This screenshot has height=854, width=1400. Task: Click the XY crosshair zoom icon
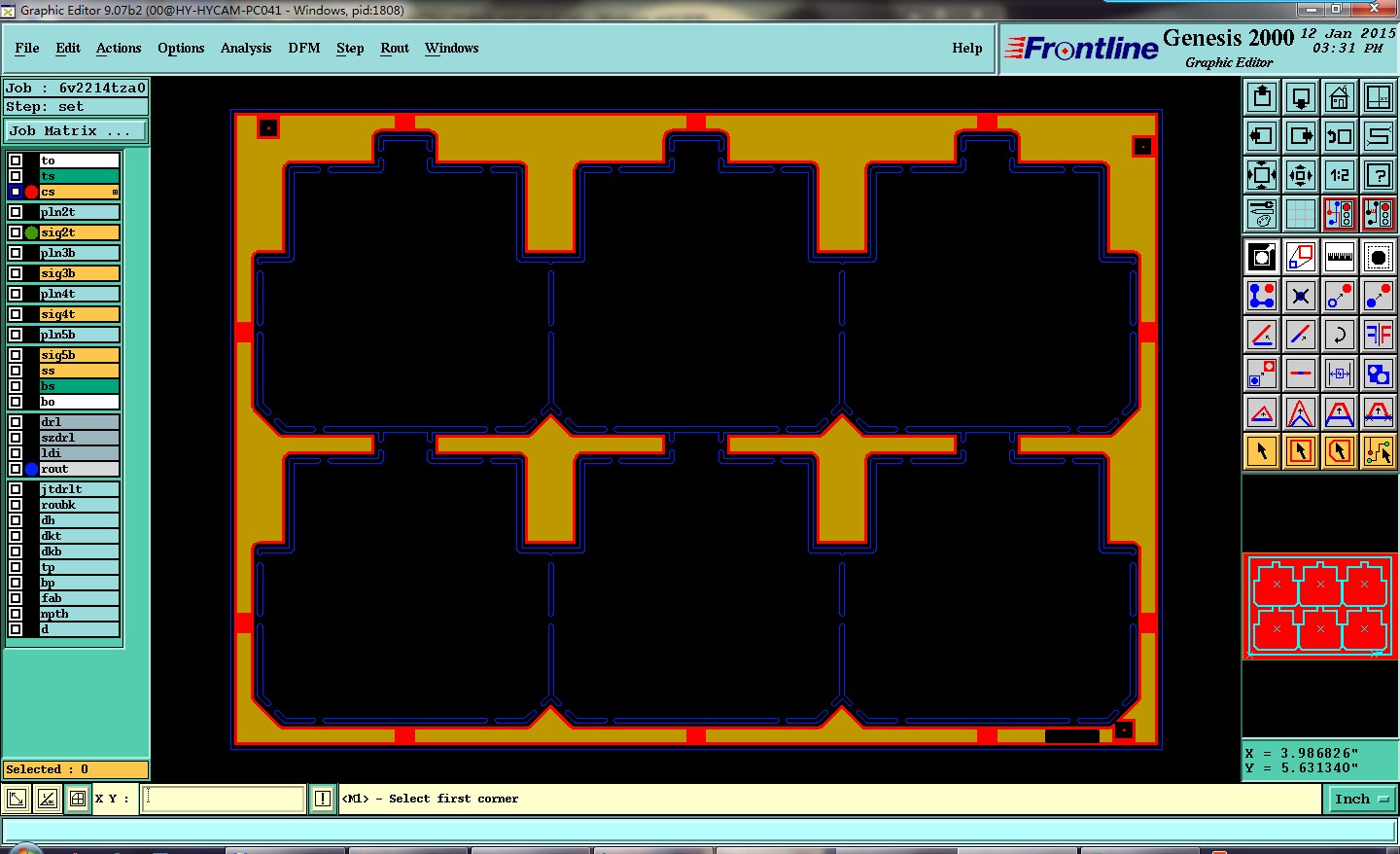point(1379,97)
